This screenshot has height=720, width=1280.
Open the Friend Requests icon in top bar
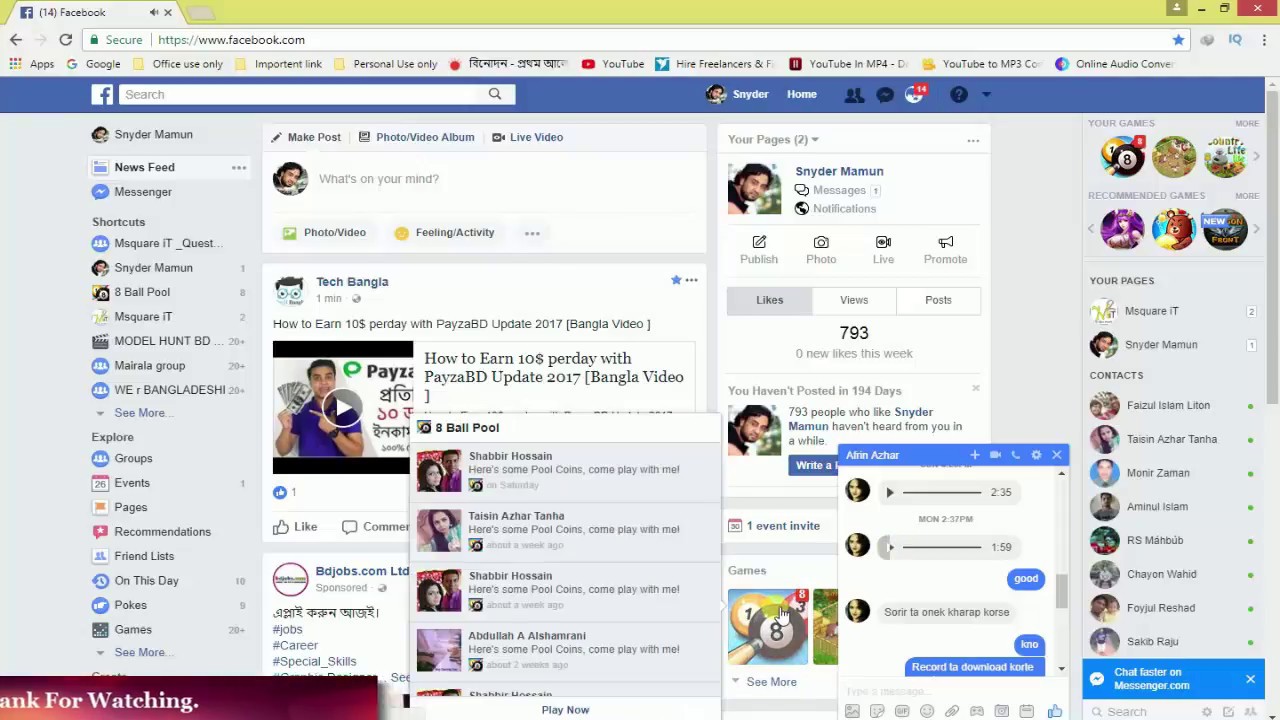854,94
